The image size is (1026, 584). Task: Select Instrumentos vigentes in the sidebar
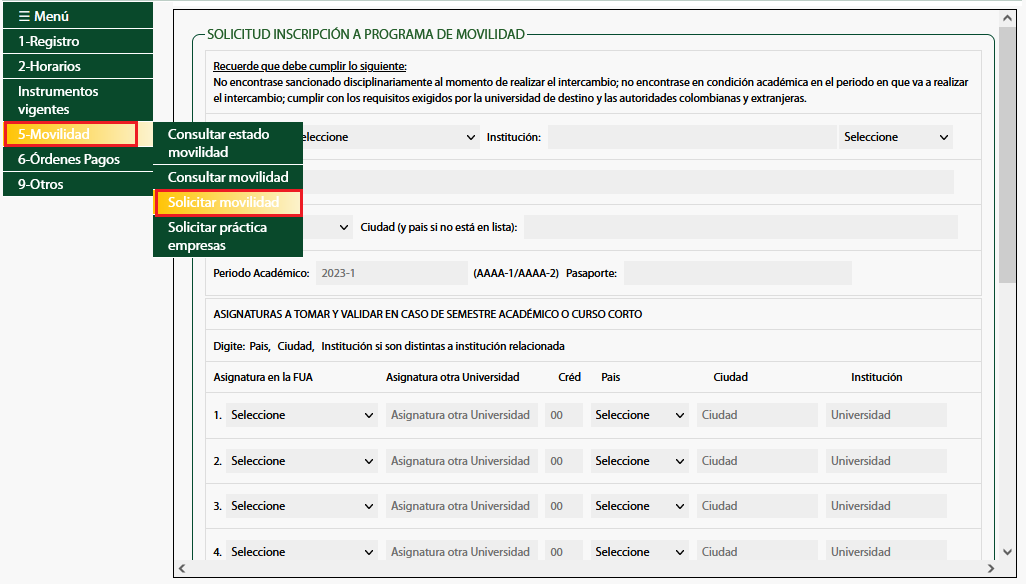point(78,100)
